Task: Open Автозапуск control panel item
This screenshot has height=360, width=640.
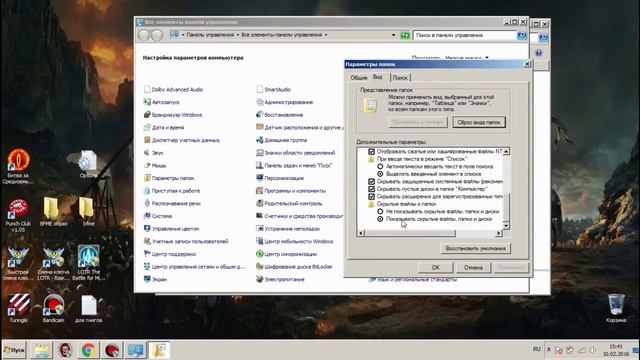Action: pyautogui.click(x=162, y=102)
